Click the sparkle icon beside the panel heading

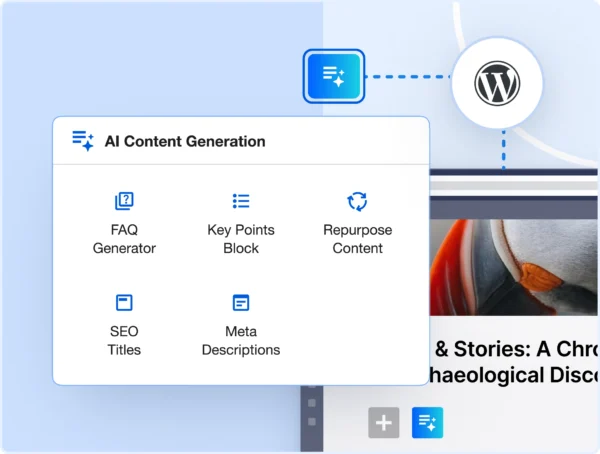coord(83,141)
